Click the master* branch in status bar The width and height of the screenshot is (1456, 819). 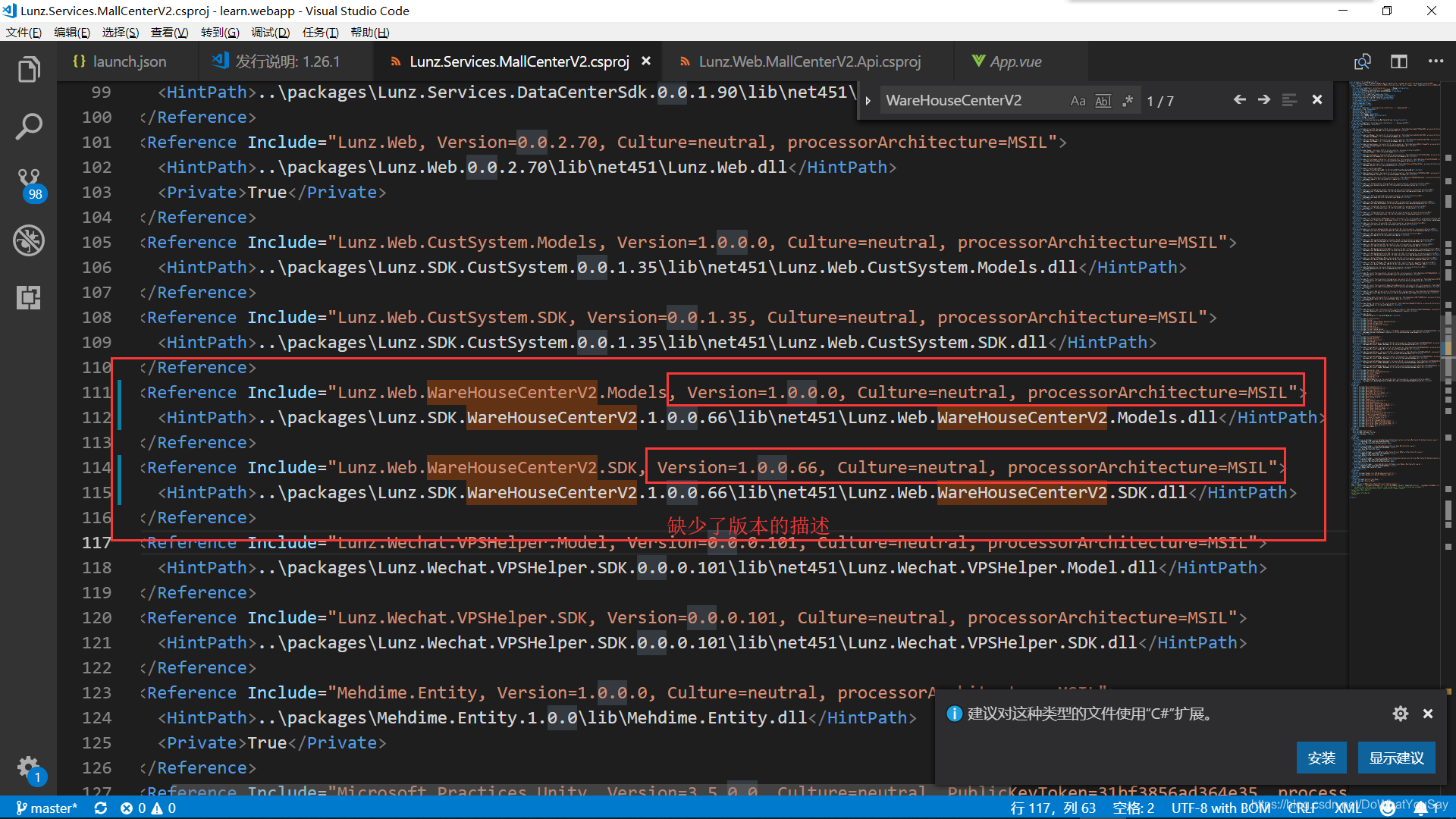[x=46, y=808]
